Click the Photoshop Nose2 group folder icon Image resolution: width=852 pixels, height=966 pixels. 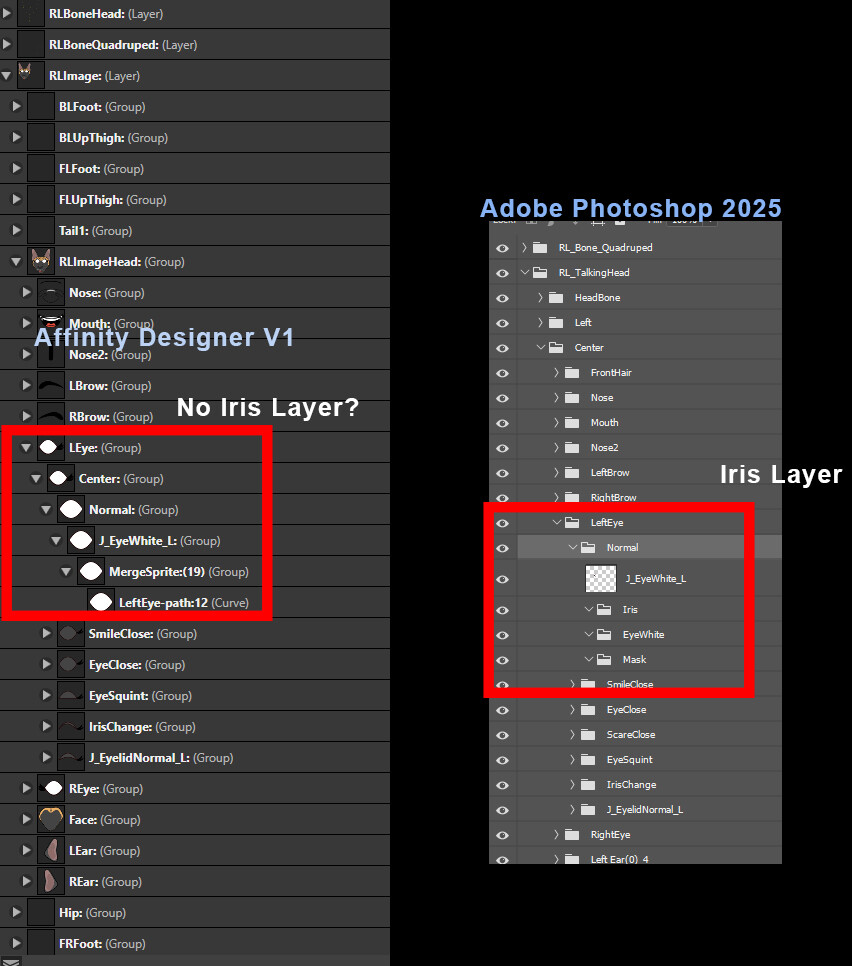tap(572, 448)
